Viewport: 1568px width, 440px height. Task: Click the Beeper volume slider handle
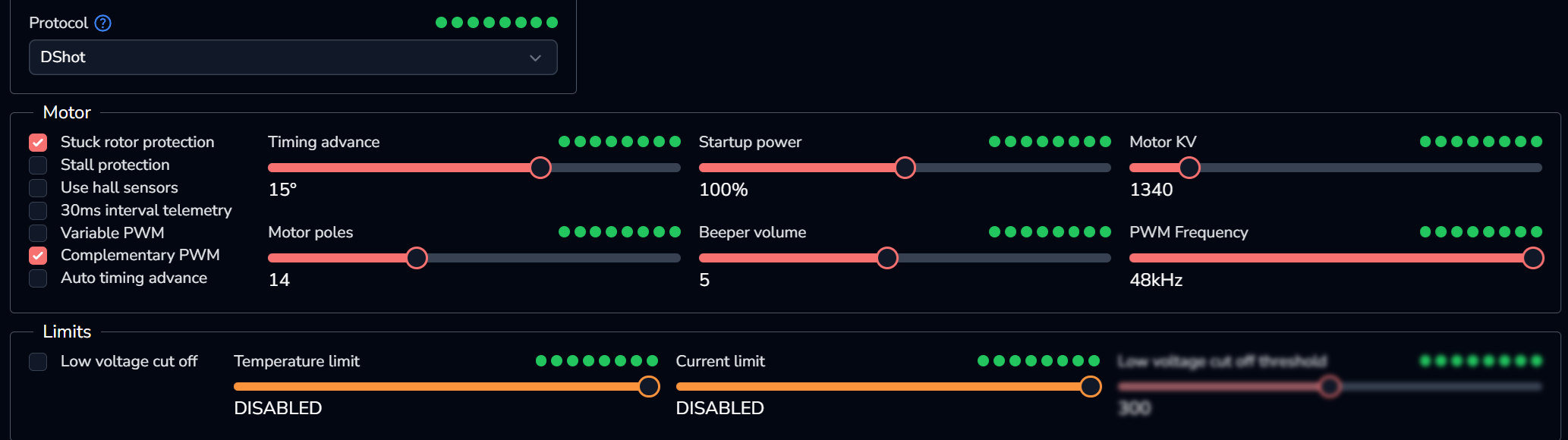point(887,258)
